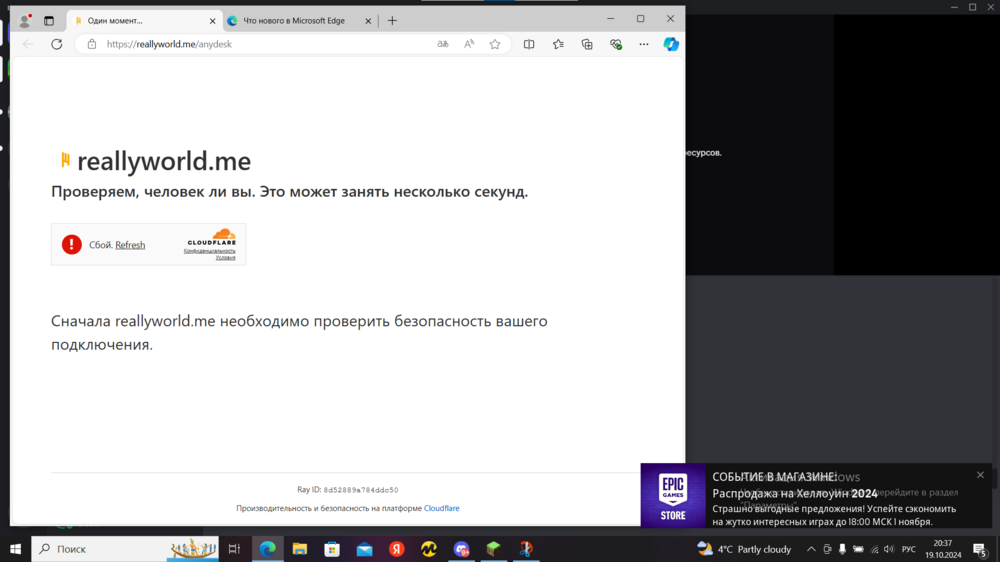Image resolution: width=1000 pixels, height=562 pixels.
Task: Open Browser essentials heart icon
Action: [x=615, y=44]
